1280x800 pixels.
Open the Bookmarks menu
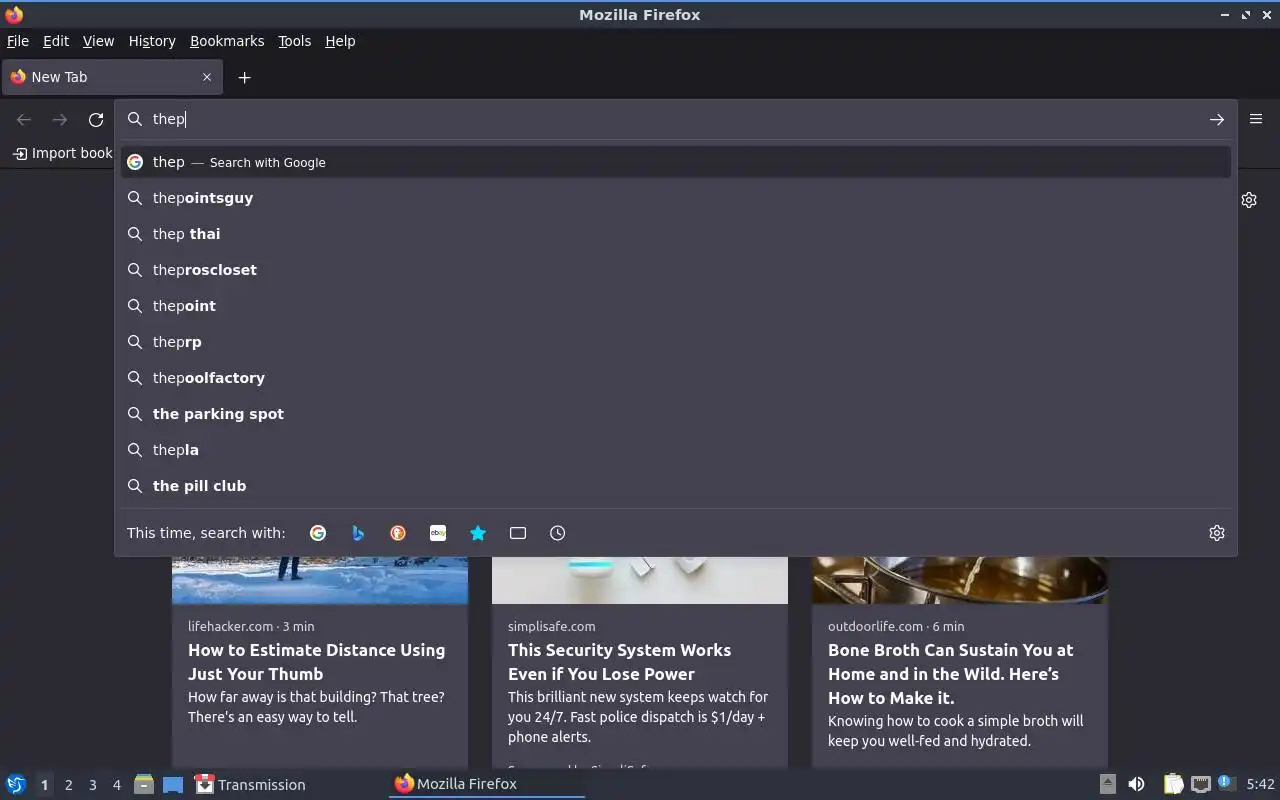tap(227, 41)
